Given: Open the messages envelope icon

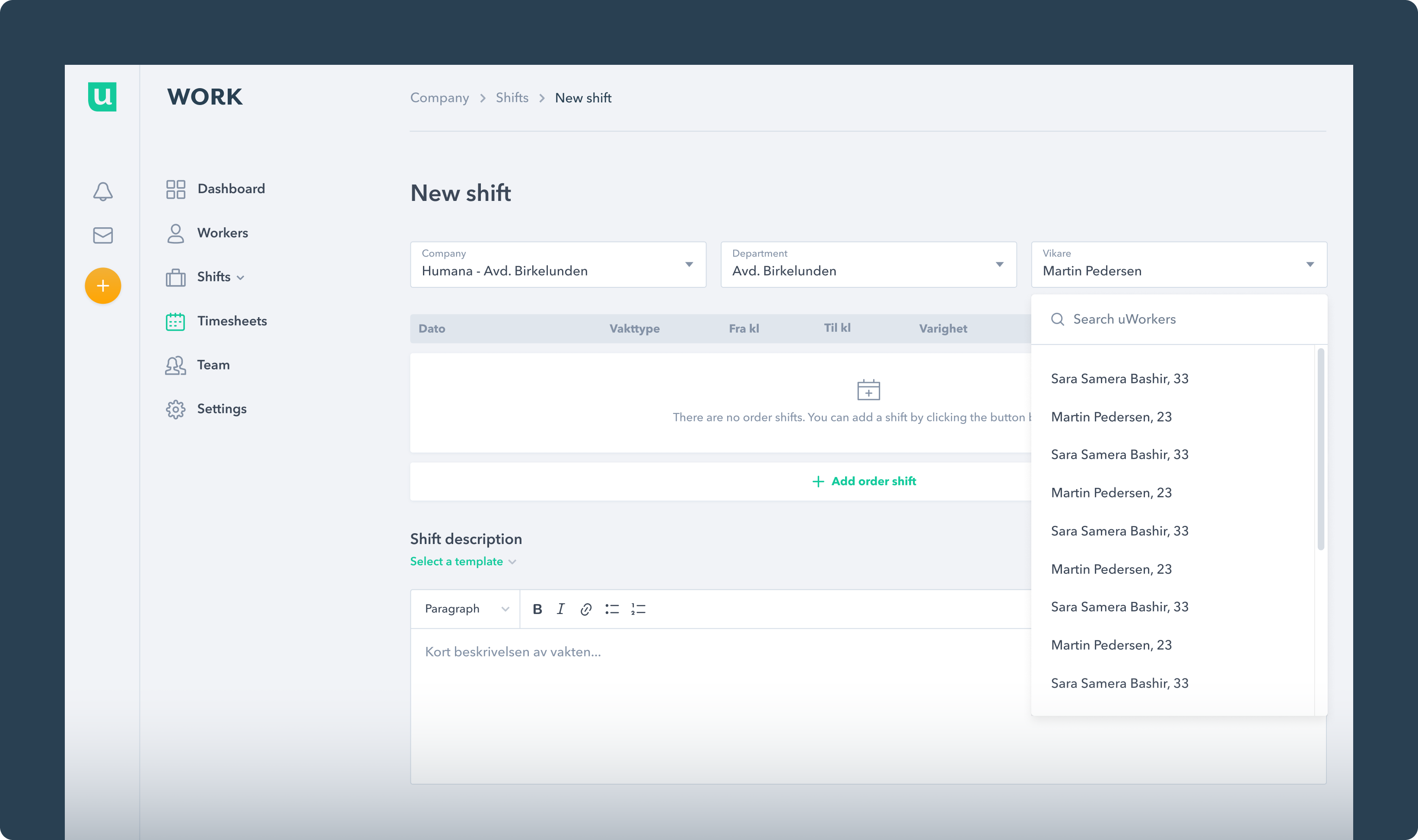Looking at the screenshot, I should (102, 235).
